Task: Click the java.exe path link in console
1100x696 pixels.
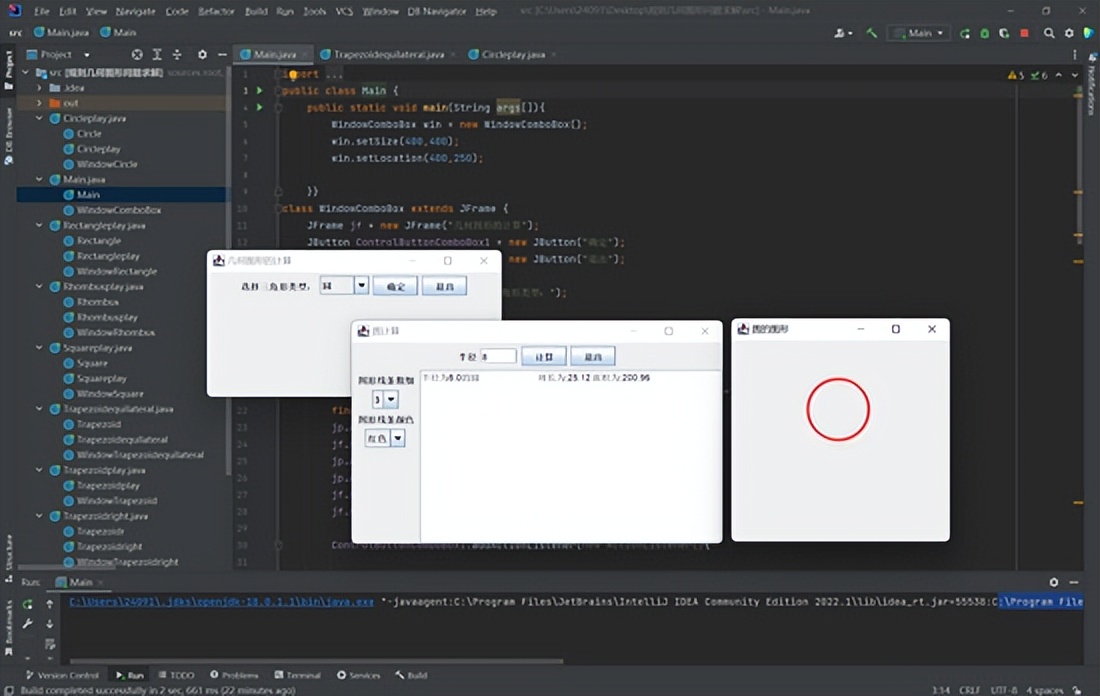Action: [x=221, y=602]
